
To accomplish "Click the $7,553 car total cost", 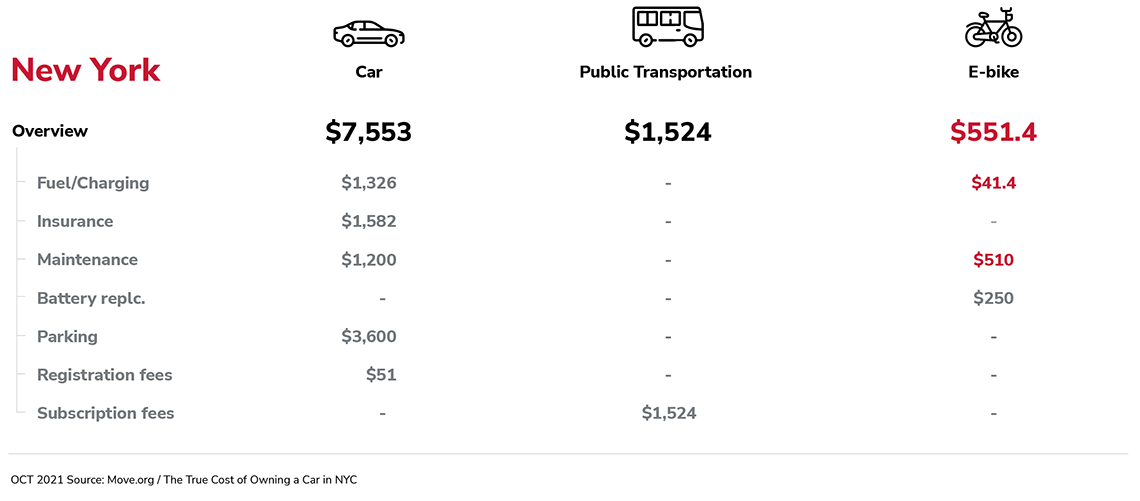I will coord(368,131).
